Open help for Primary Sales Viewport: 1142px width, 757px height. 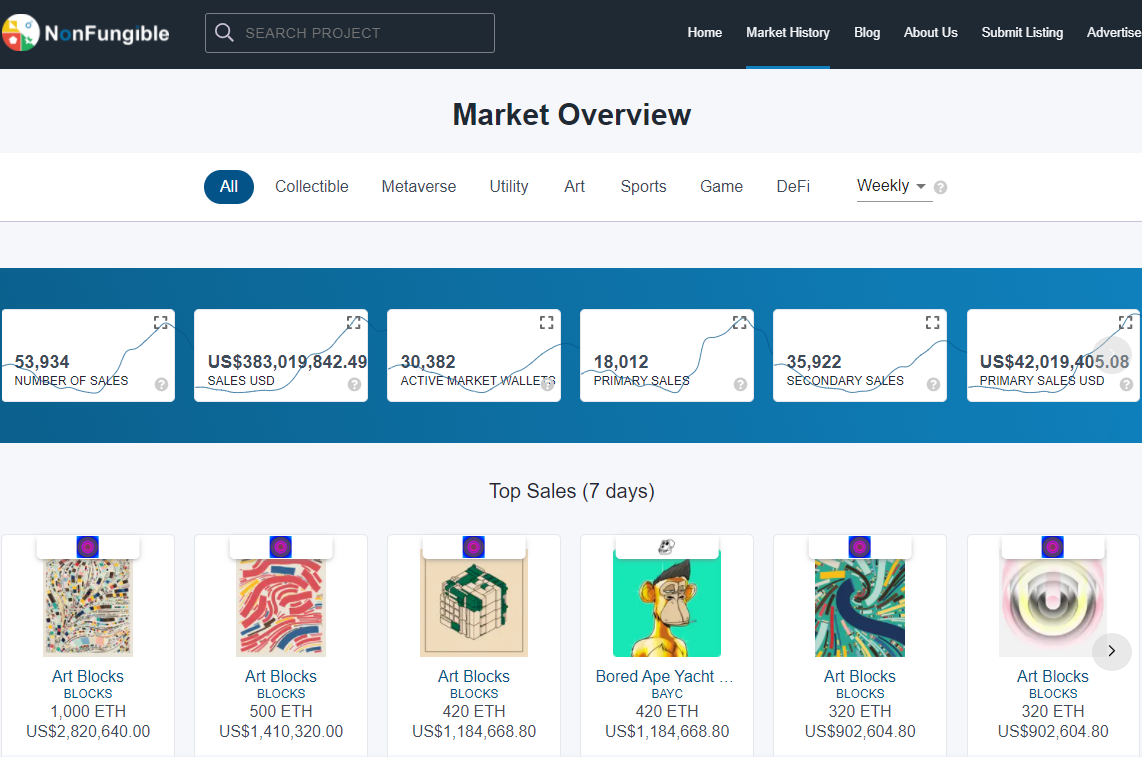pos(741,384)
